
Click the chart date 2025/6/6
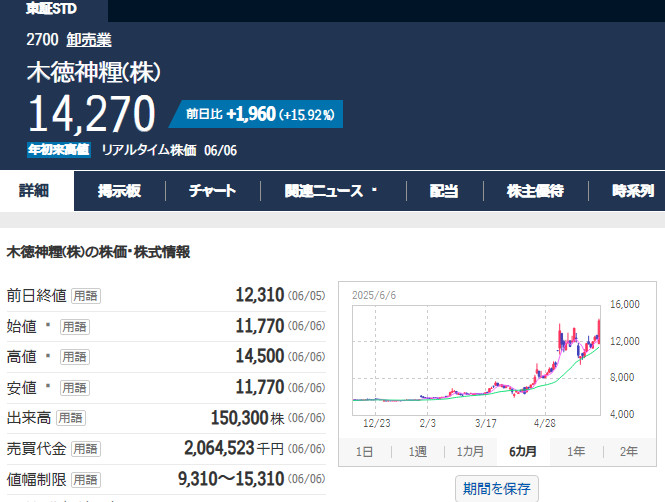[374, 296]
